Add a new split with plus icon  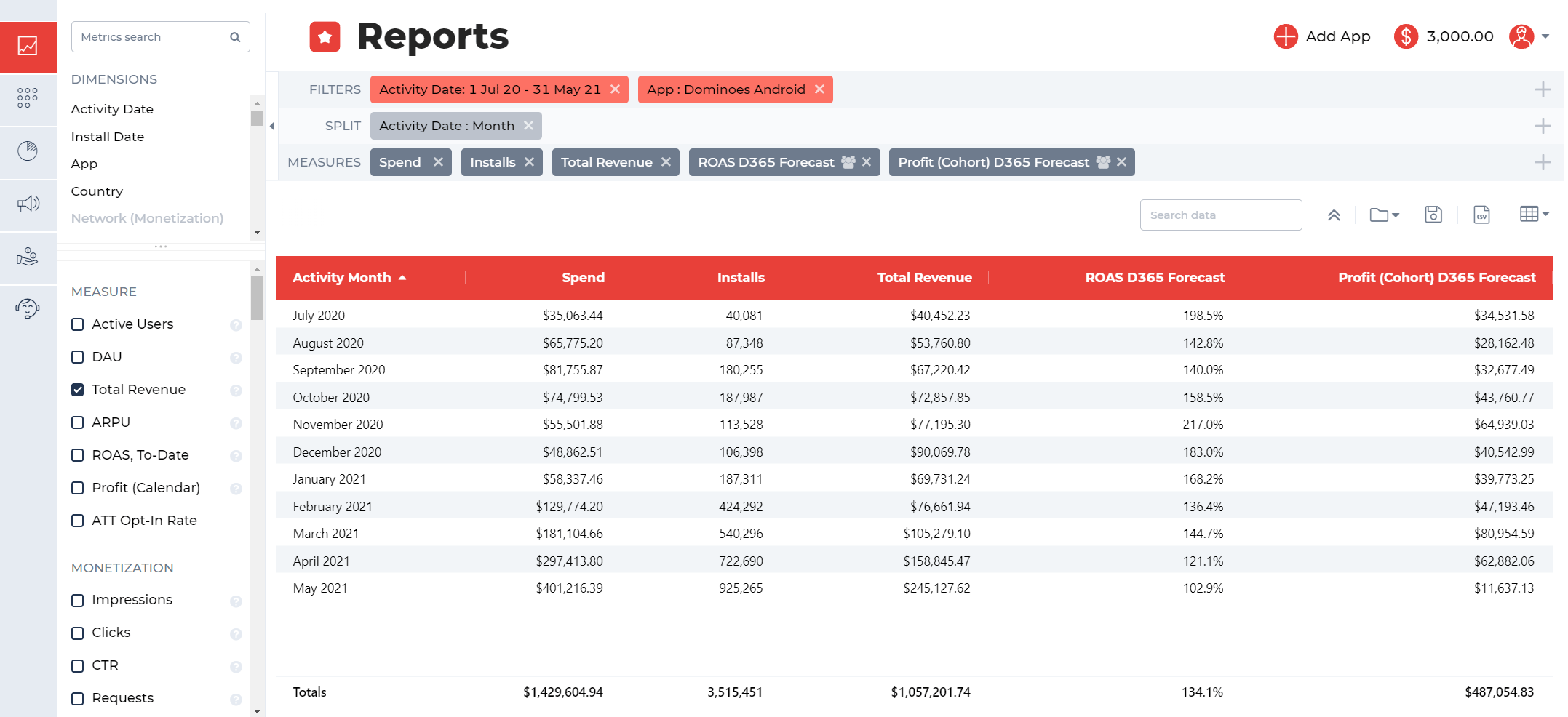pyautogui.click(x=1543, y=126)
